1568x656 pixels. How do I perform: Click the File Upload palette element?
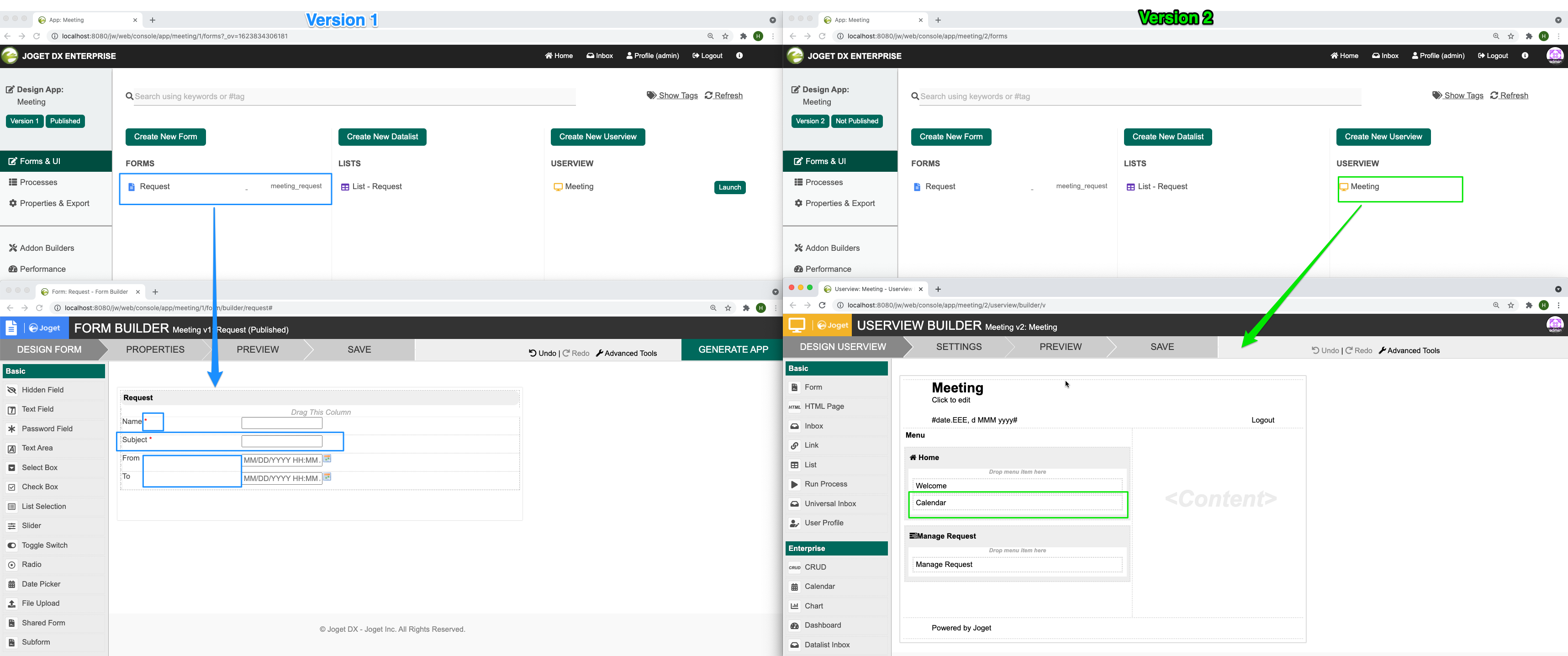point(40,603)
